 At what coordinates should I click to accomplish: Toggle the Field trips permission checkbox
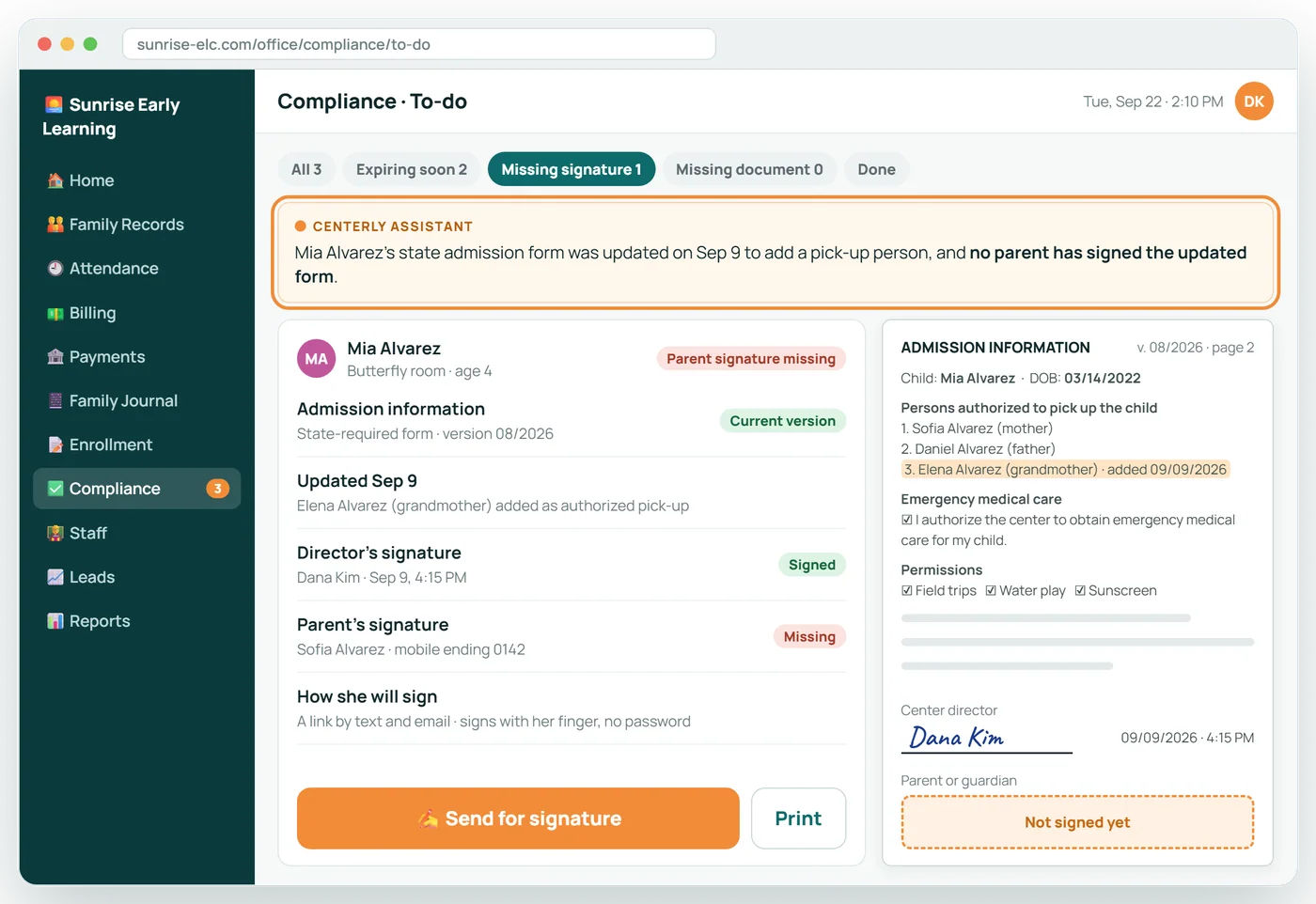pyautogui.click(x=907, y=590)
